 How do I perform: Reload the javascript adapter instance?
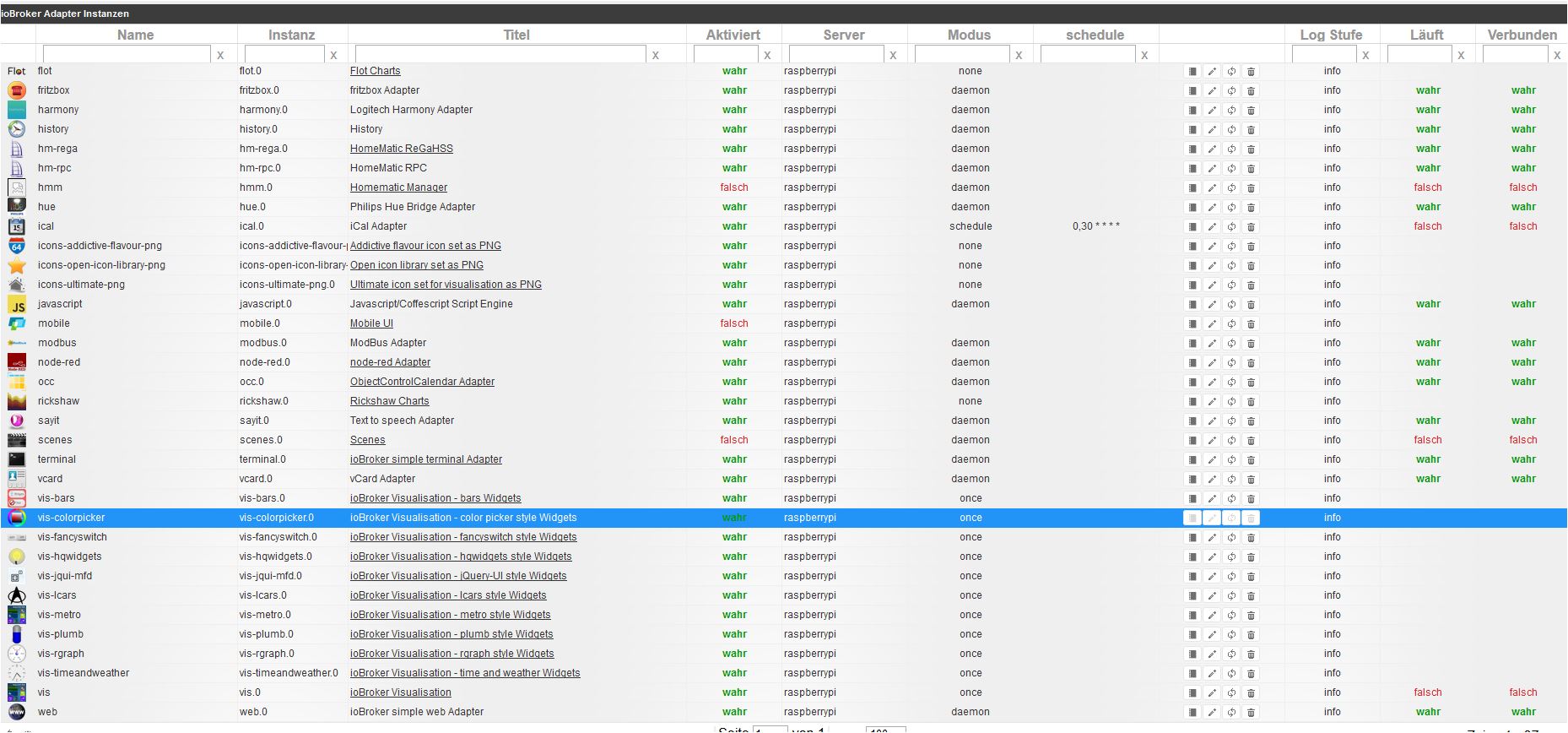point(1231,305)
